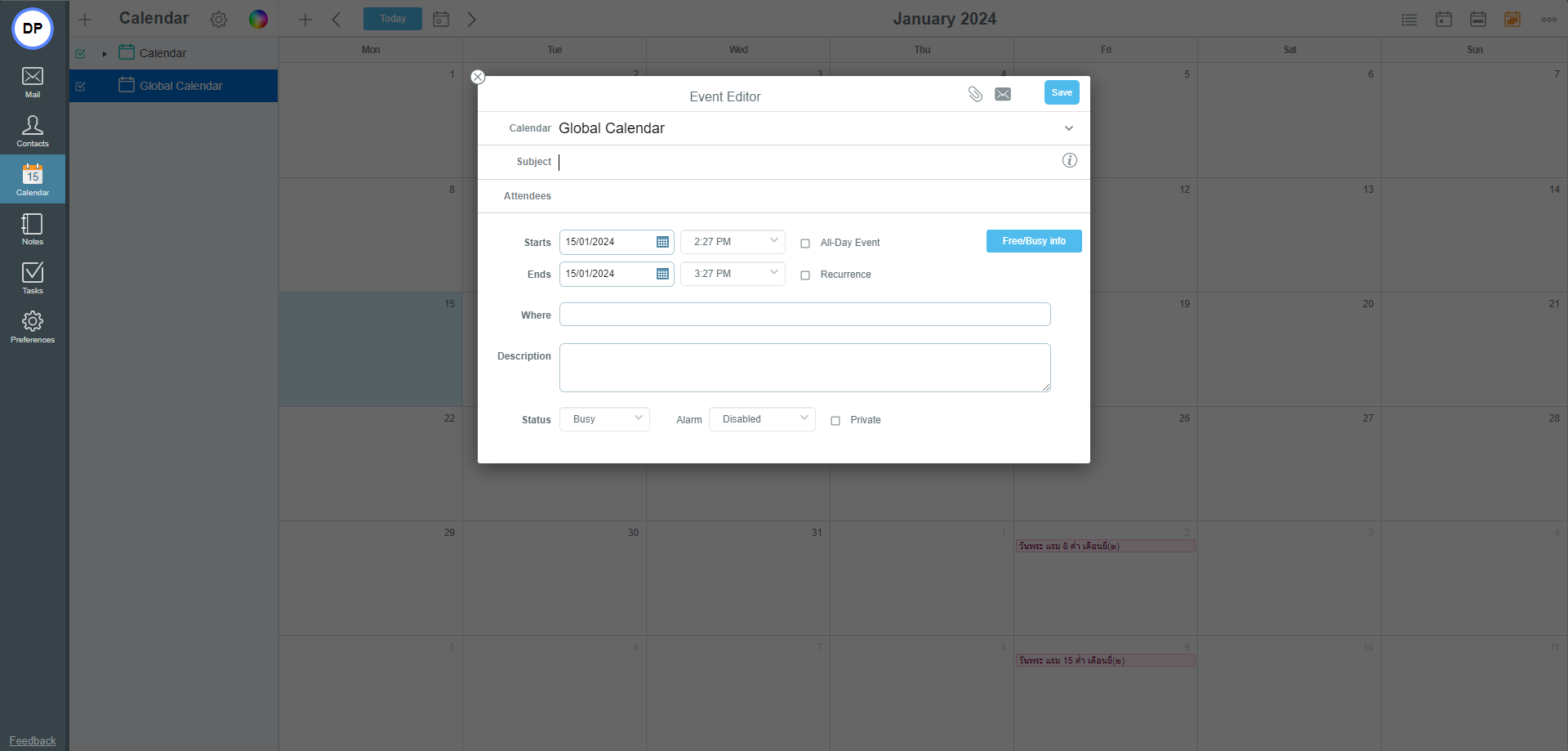The width and height of the screenshot is (1568, 751).
Task: Tick the Recurrence checkbox
Action: 805,275
